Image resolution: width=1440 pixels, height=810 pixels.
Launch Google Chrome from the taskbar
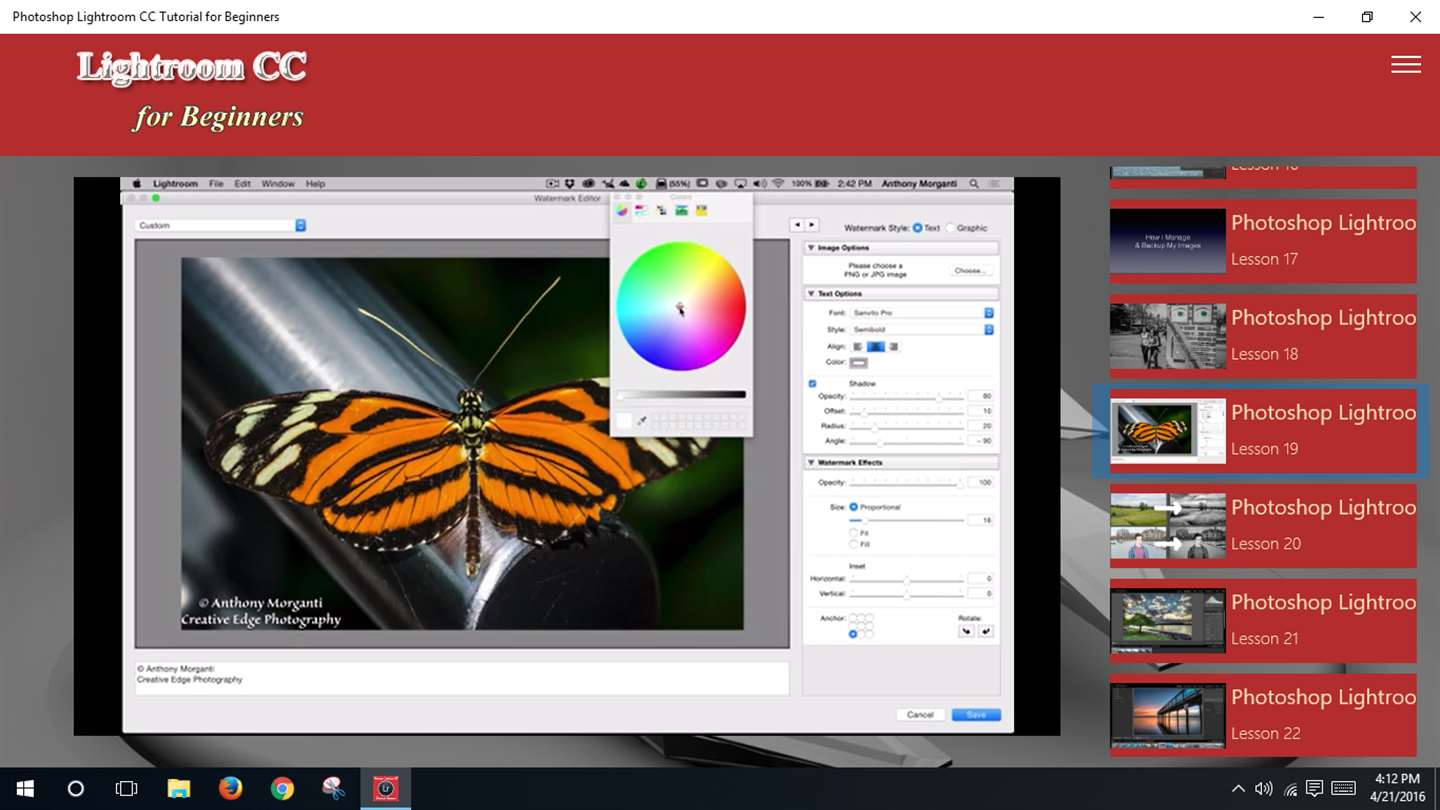(282, 789)
